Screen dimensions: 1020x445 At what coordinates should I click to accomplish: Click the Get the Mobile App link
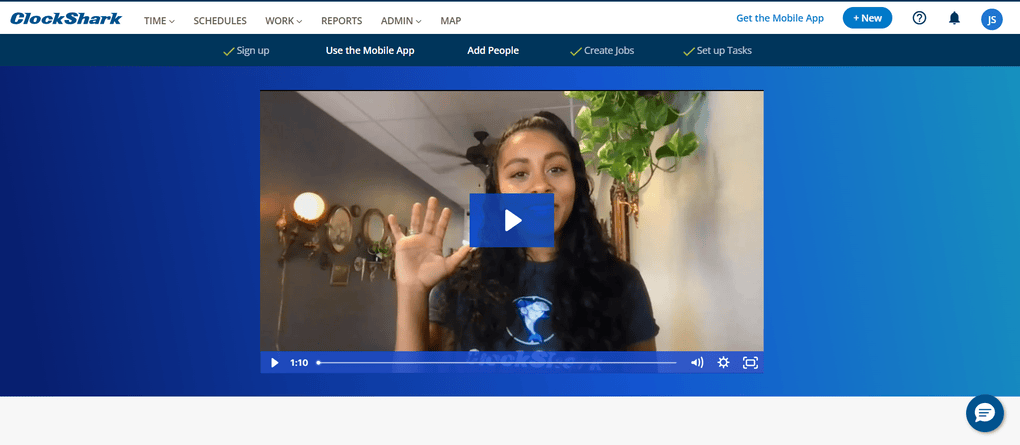tap(780, 18)
